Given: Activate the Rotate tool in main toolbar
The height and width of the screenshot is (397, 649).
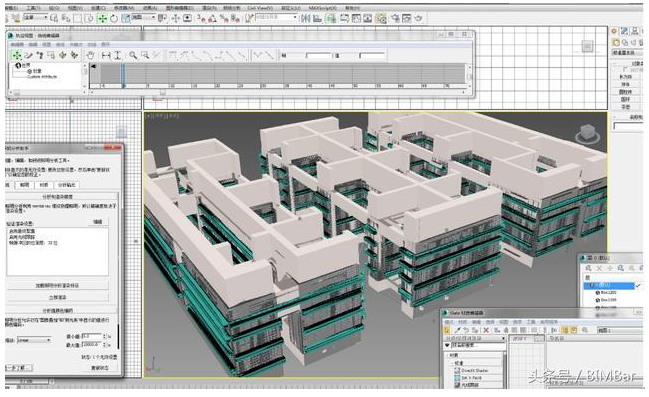Looking at the screenshot, I should coord(114,18).
